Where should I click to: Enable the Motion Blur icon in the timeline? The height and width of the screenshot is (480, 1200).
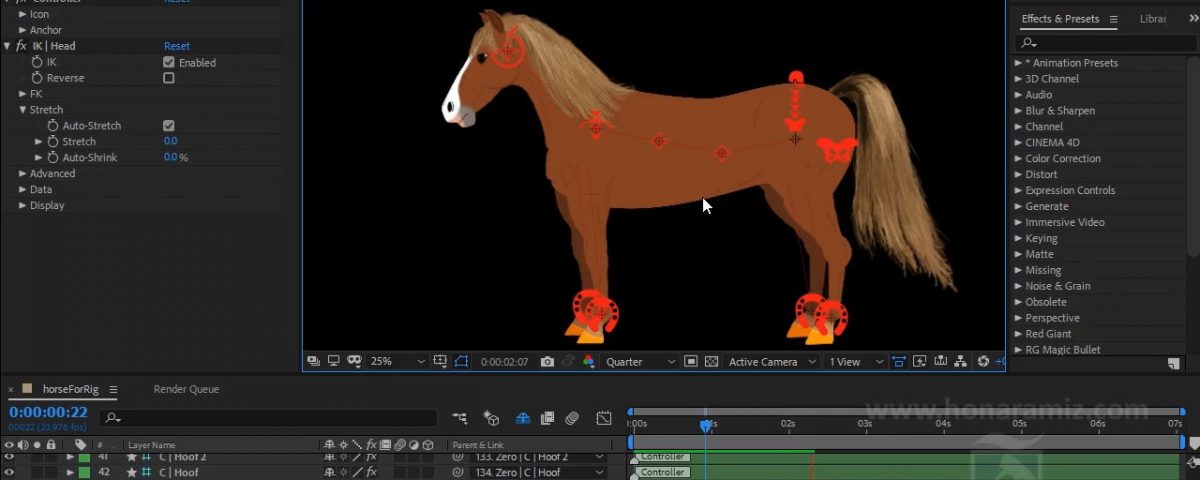572,418
